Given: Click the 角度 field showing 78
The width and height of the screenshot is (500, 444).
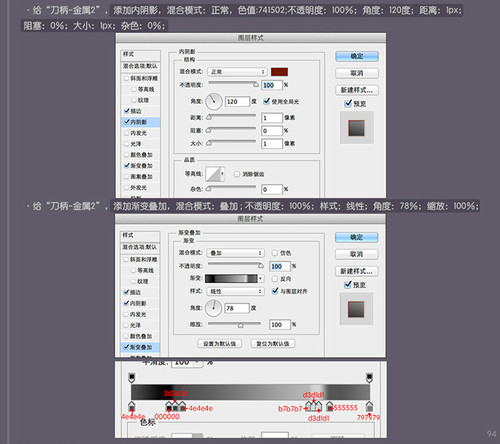Looking at the screenshot, I should 237,308.
